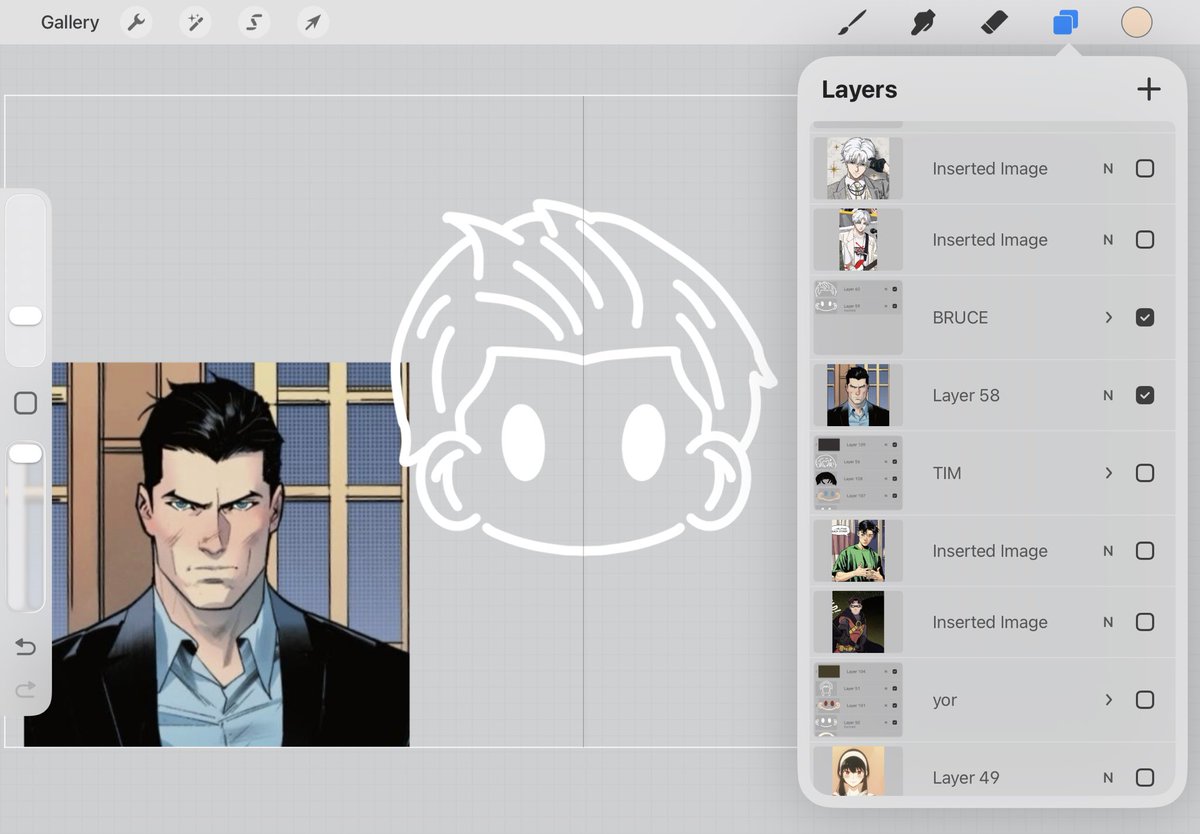
Task: Select the Layer 49 thumbnail
Action: click(858, 771)
